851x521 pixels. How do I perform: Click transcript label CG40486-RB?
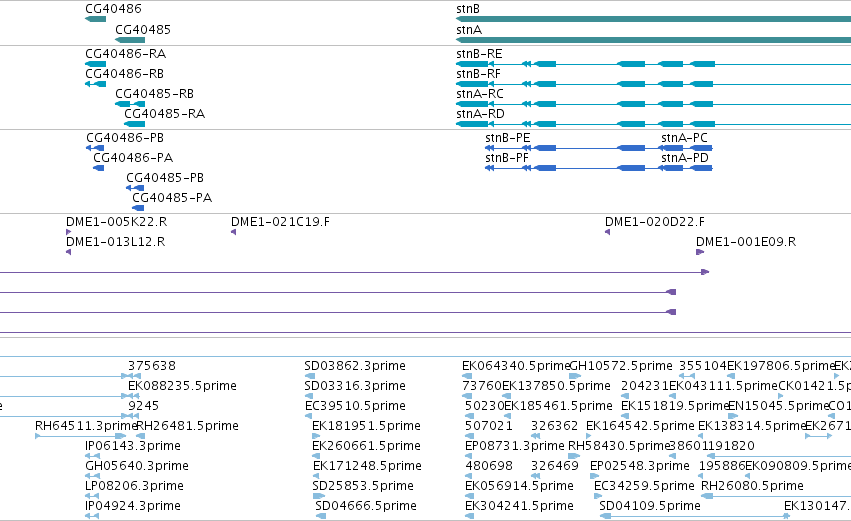(x=125, y=74)
